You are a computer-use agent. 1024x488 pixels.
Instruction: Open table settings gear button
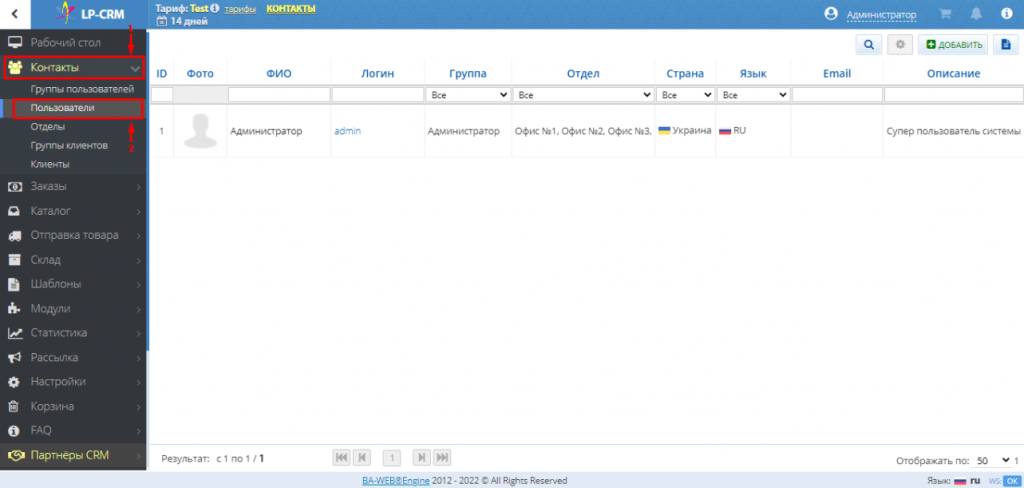point(900,44)
